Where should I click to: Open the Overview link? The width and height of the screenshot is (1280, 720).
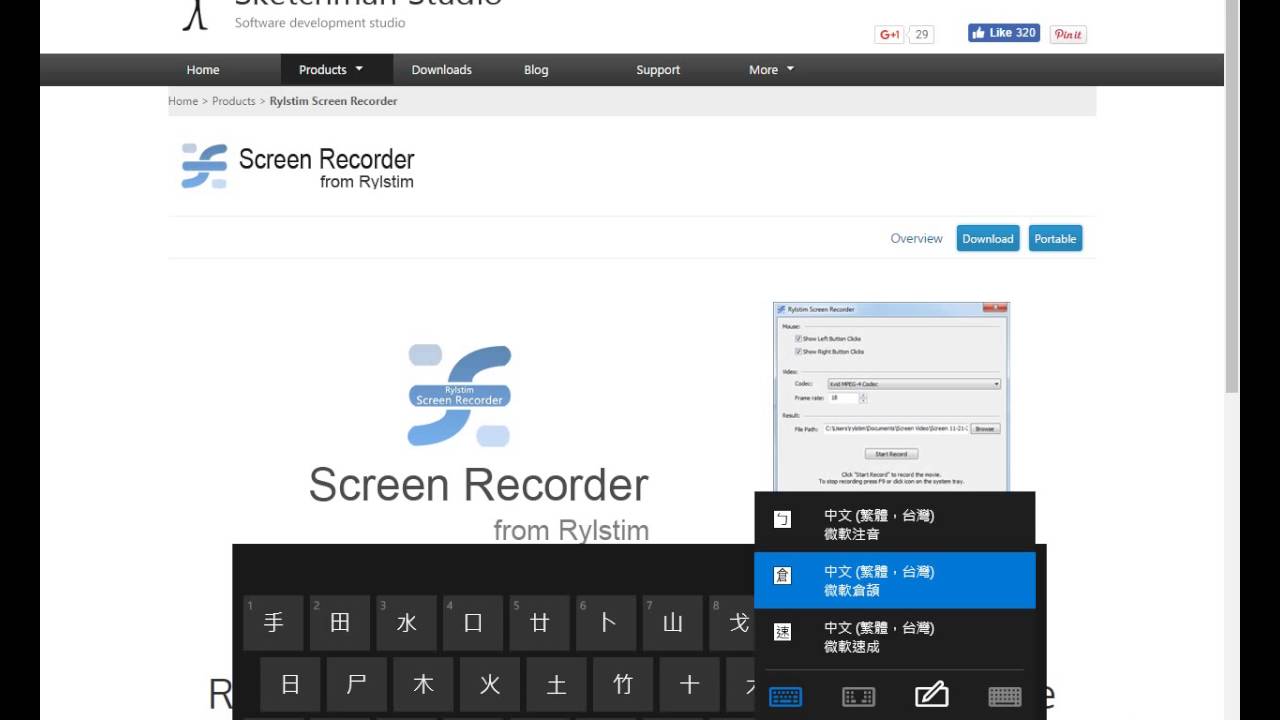[x=917, y=239]
